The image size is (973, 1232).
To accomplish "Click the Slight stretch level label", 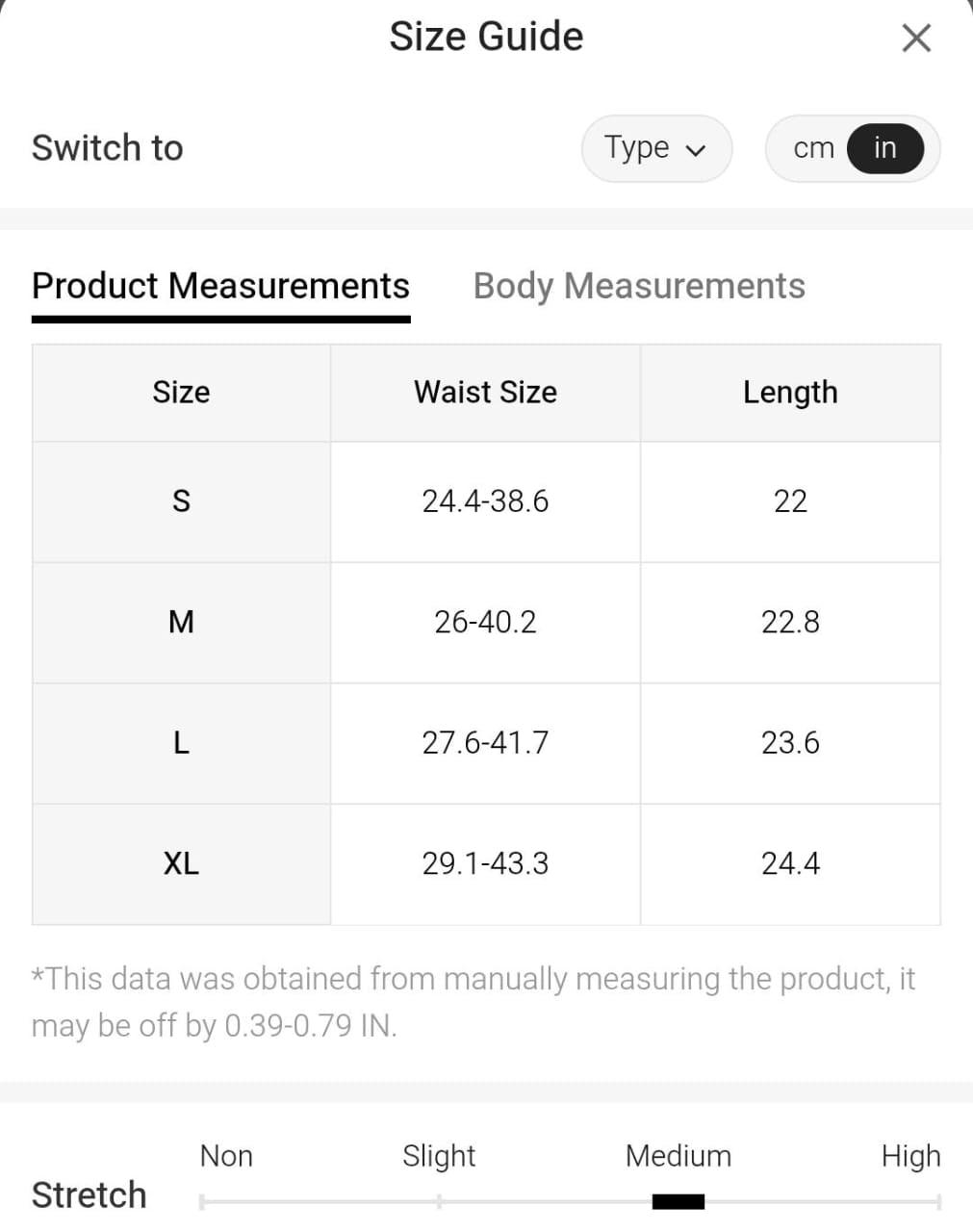I will click(439, 1156).
